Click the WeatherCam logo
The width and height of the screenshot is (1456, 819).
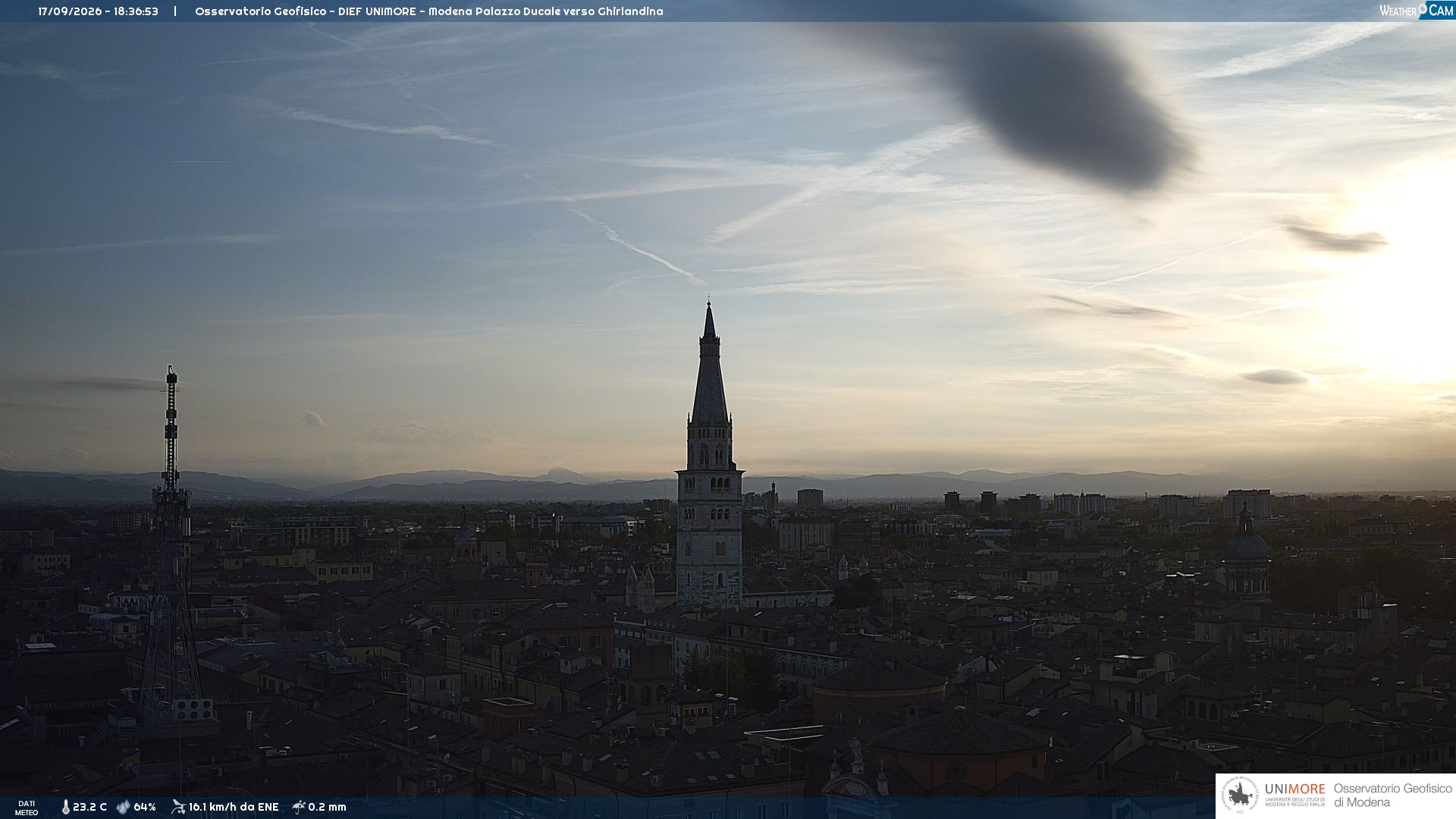[1417, 10]
